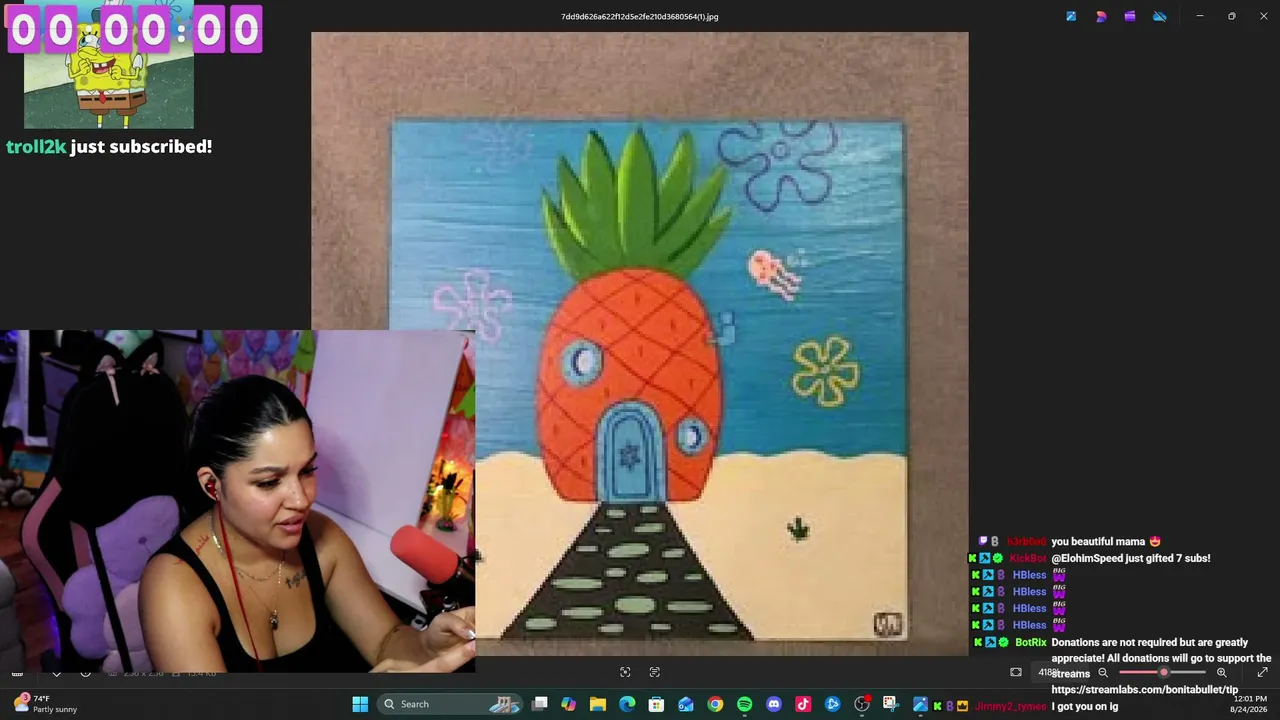
Task: Adjust the Photos zoom slider
Action: 1162,672
